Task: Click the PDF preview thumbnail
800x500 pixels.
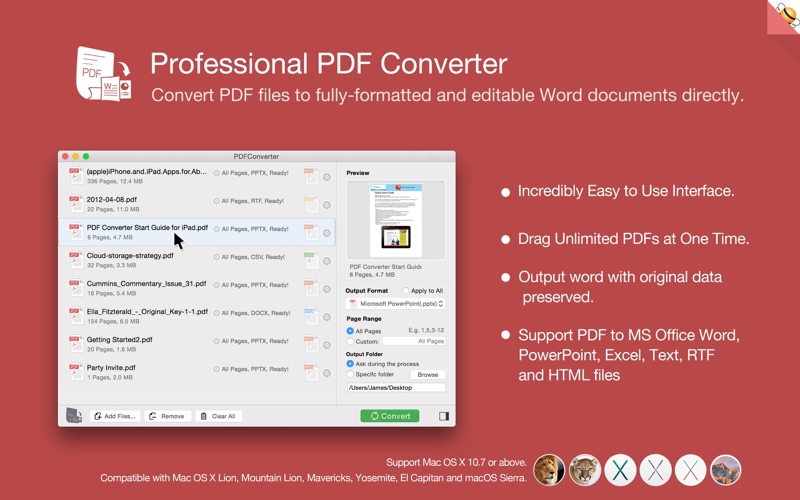Action: click(395, 220)
